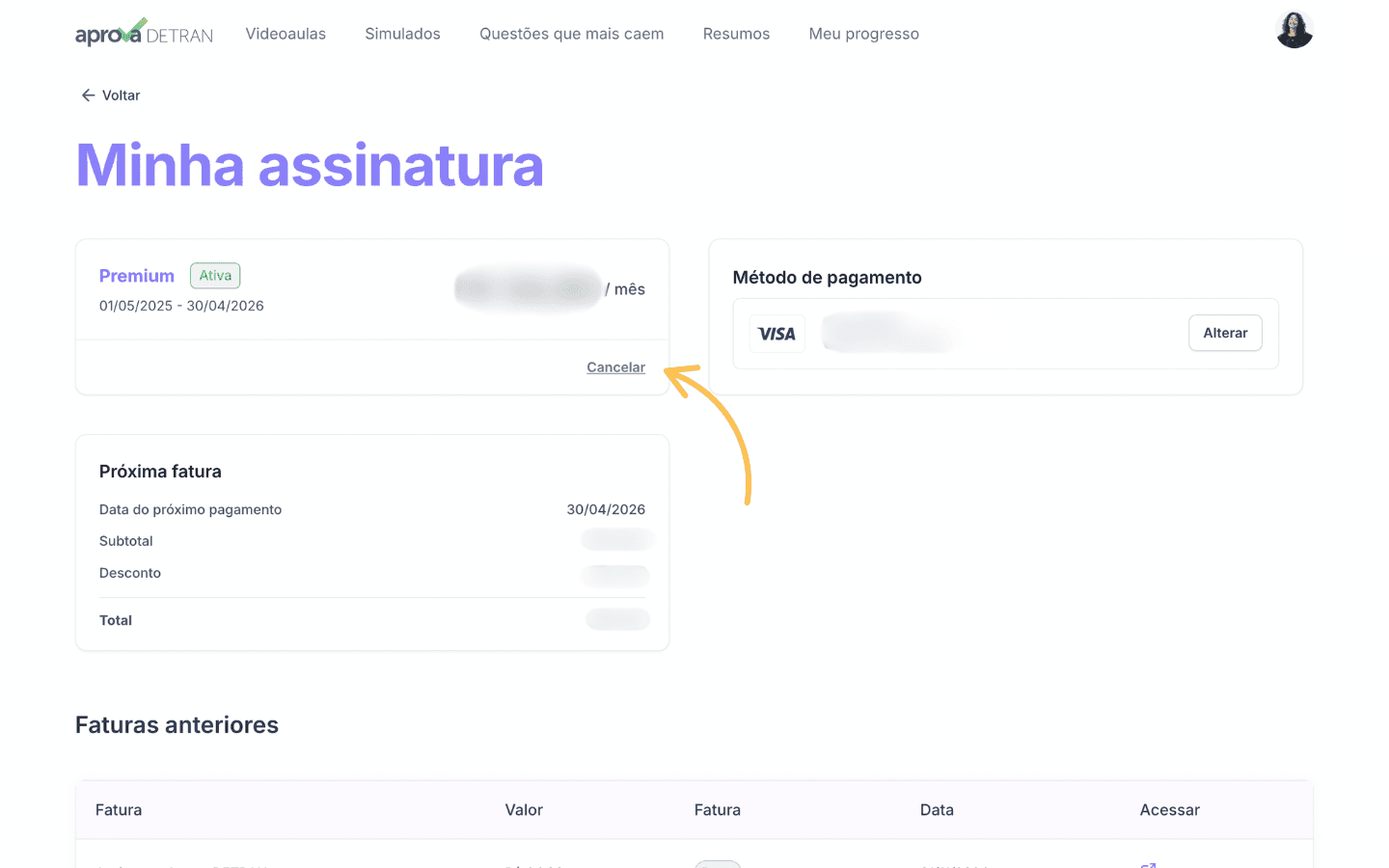Viewport: 1389px width, 868px height.
Task: Open Meu progresso page
Action: 864,34
